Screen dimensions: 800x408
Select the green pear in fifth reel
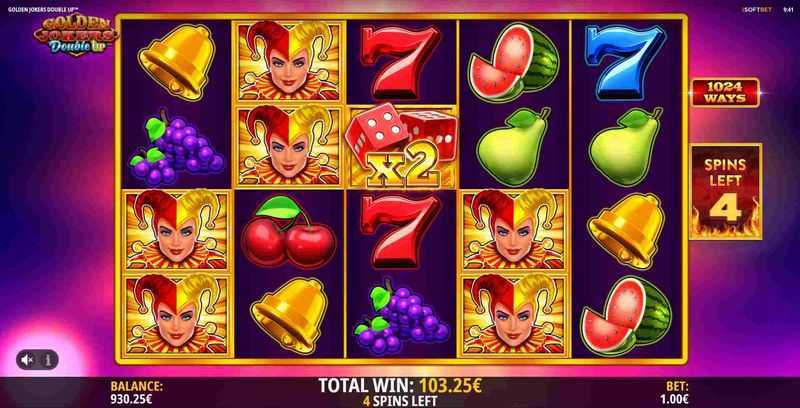[x=626, y=147]
